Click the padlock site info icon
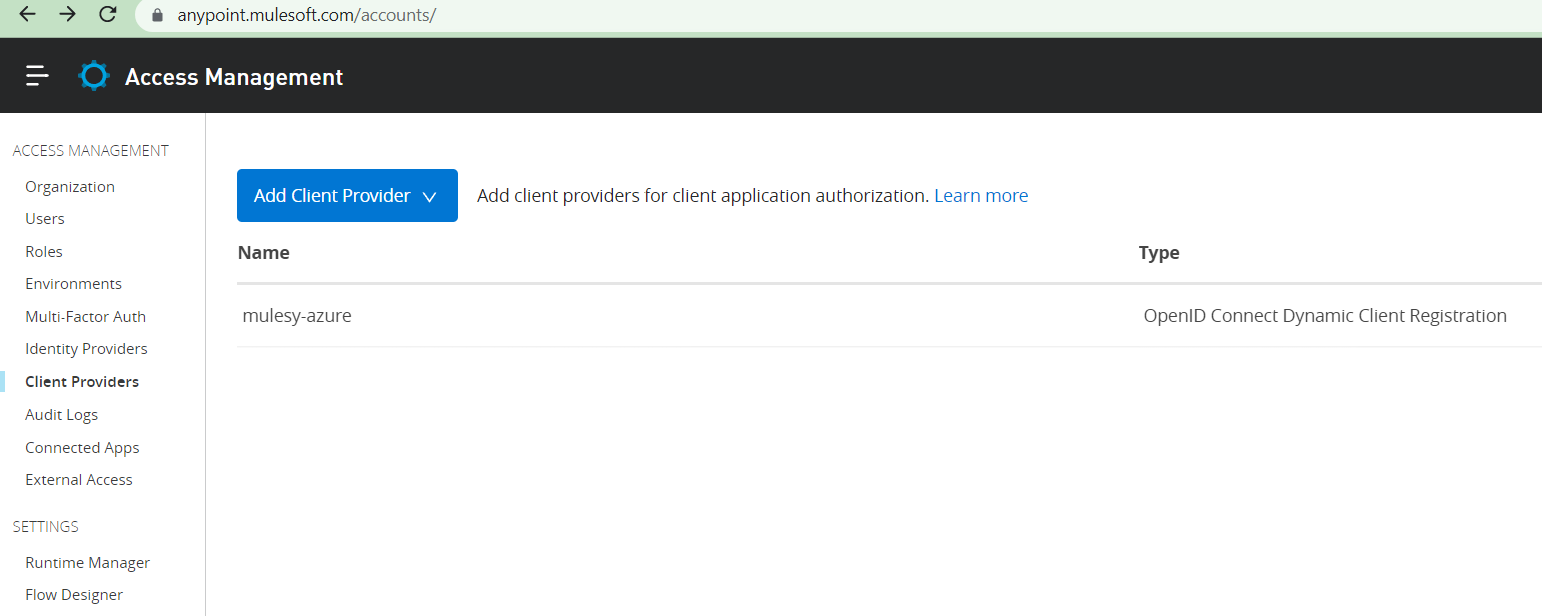The height and width of the screenshot is (616, 1542). click(x=156, y=15)
